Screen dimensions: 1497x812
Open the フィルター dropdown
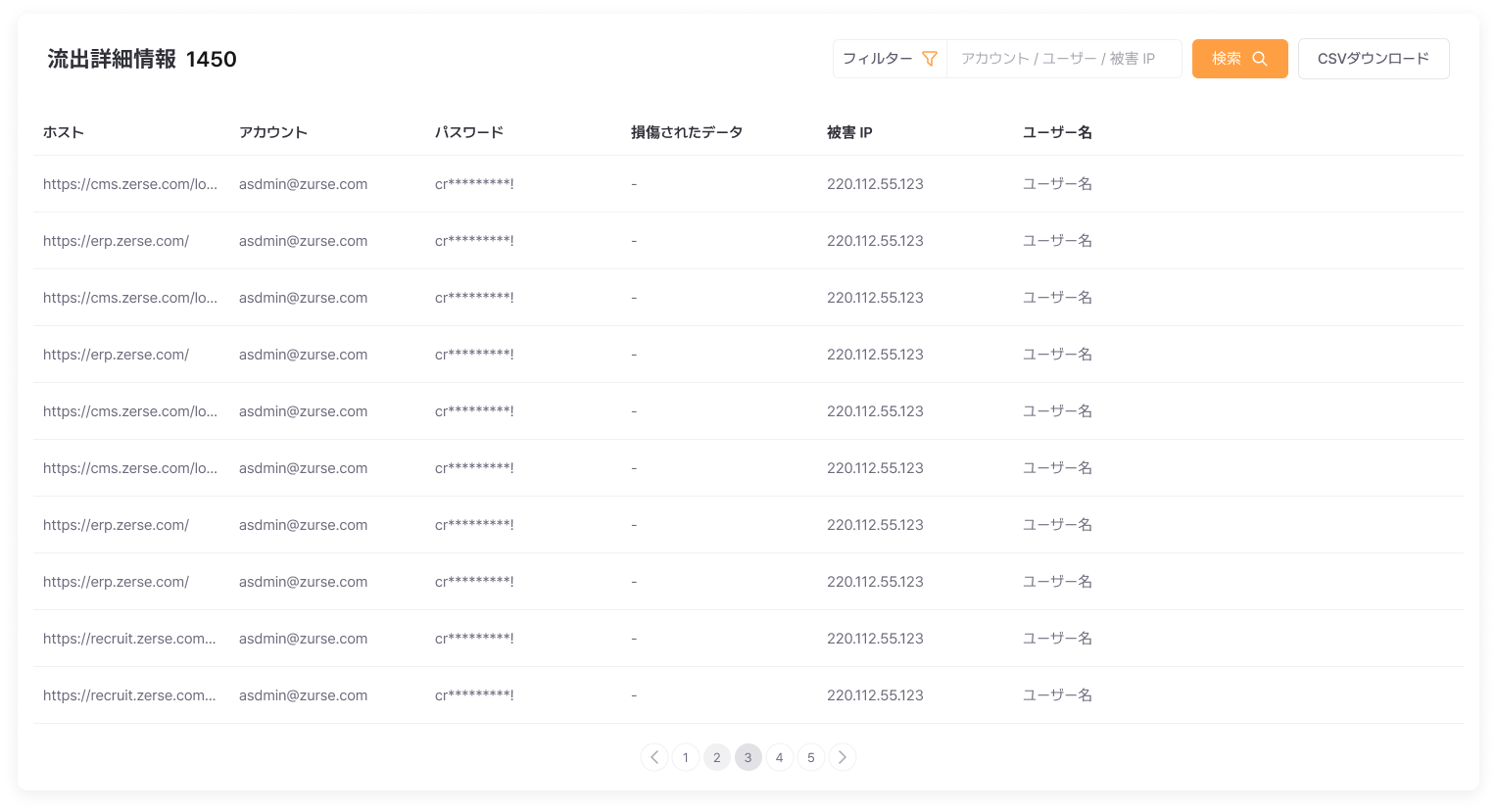coord(882,58)
